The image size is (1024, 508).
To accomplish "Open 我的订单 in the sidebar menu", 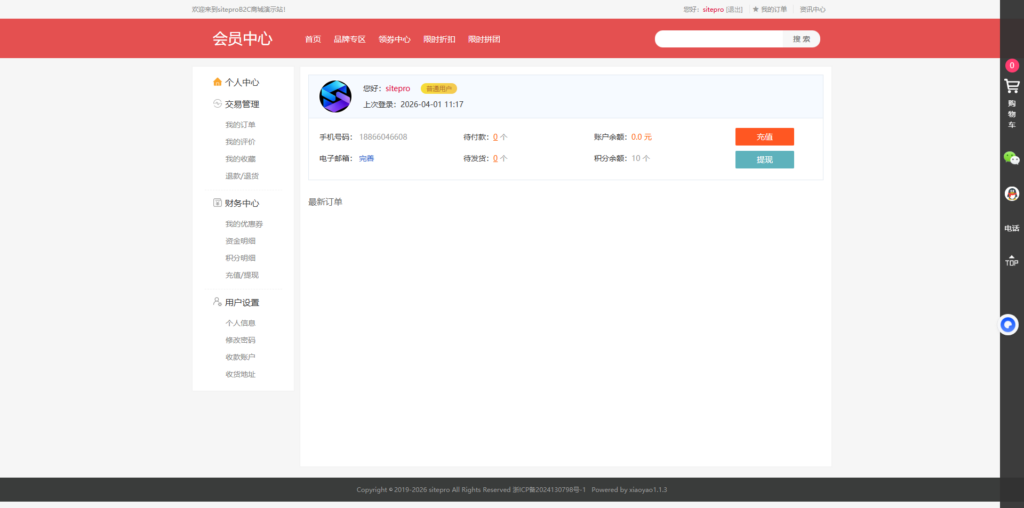I will pyautogui.click(x=240, y=125).
